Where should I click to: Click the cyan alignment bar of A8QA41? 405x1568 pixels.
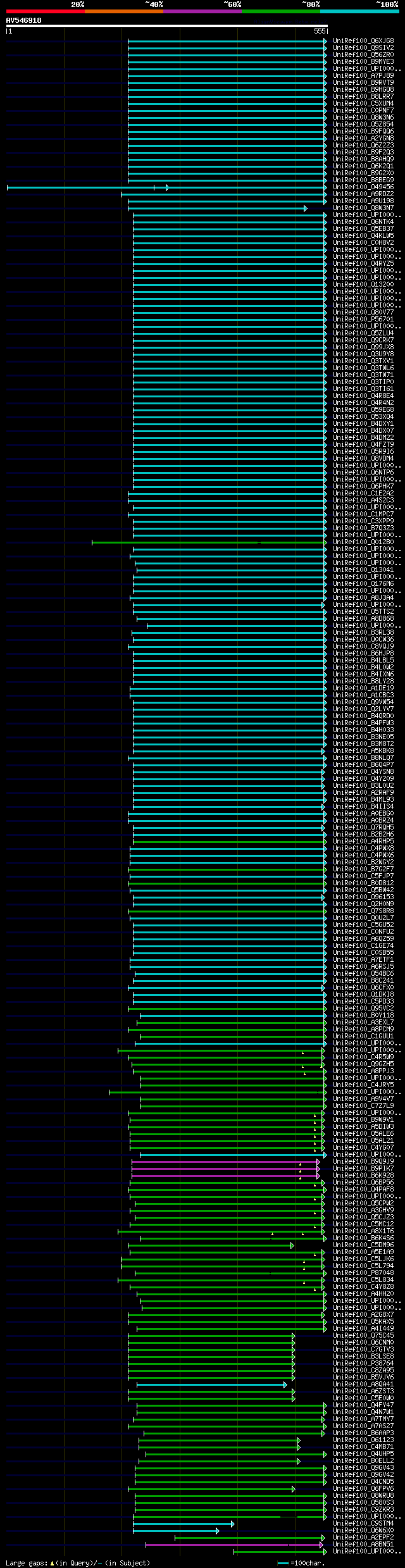coord(211,1384)
